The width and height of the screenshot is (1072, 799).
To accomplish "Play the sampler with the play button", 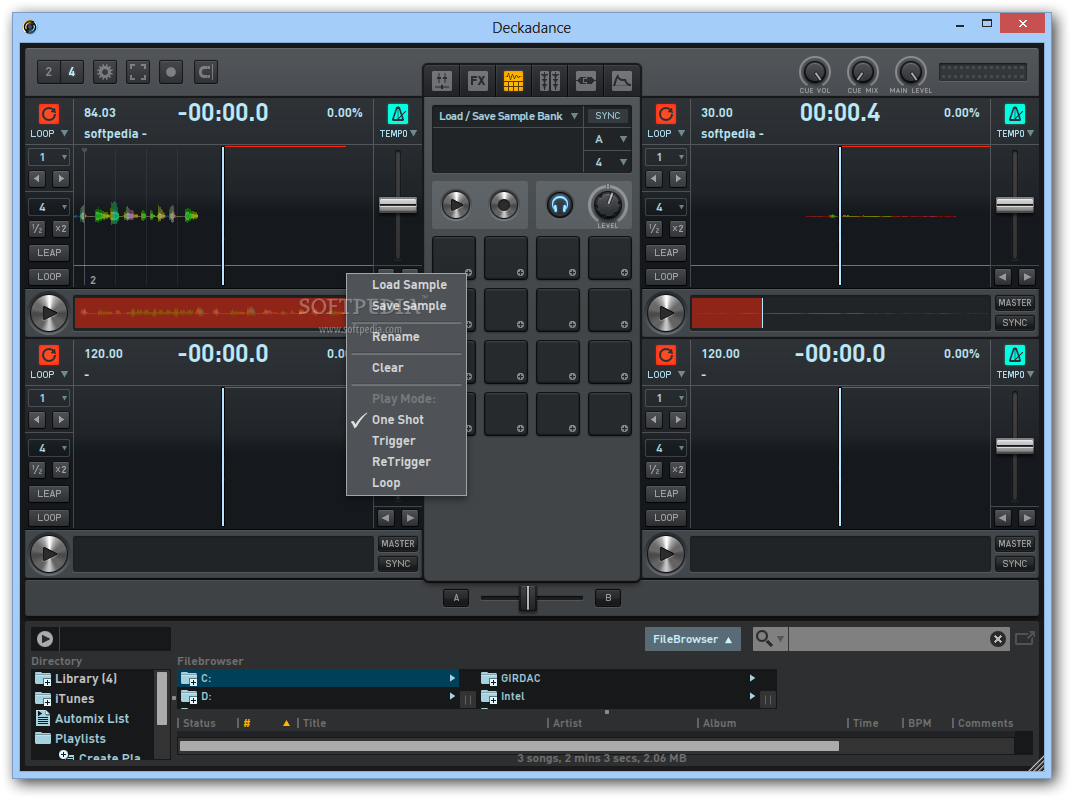I will pos(456,205).
